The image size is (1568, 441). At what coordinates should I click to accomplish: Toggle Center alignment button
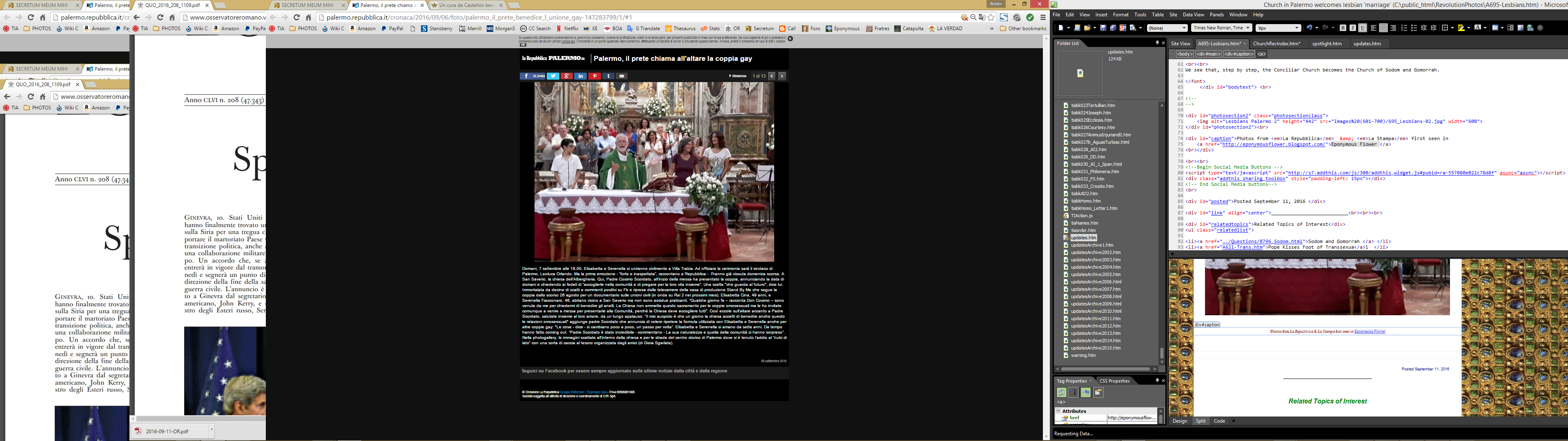1383,28
